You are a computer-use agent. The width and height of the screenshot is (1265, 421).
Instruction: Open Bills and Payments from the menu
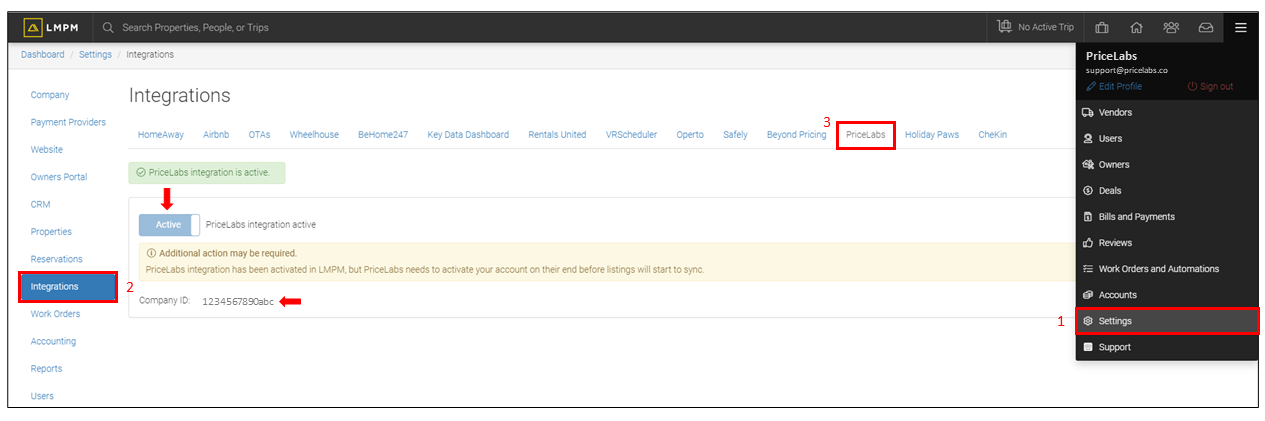tap(1166, 217)
